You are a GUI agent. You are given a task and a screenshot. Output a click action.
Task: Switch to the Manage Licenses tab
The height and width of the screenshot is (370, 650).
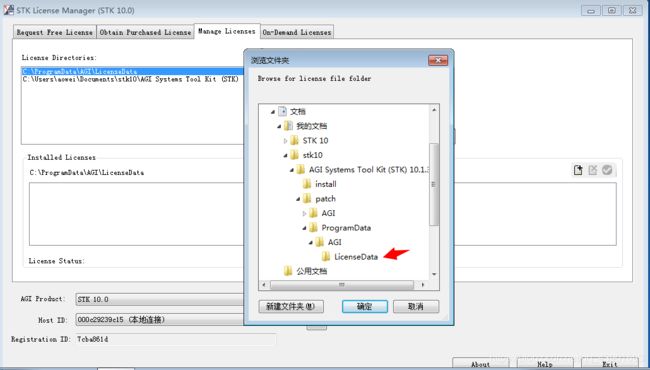click(227, 31)
